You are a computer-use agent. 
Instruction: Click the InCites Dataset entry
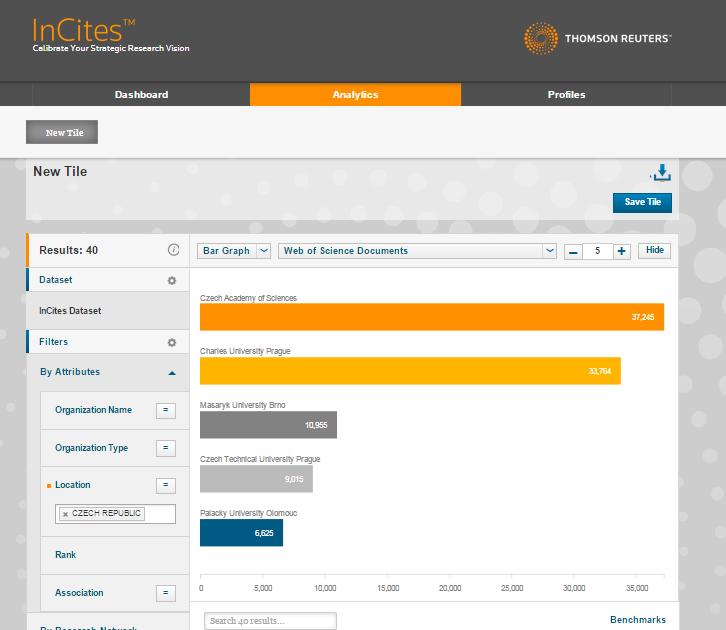[x=70, y=311]
